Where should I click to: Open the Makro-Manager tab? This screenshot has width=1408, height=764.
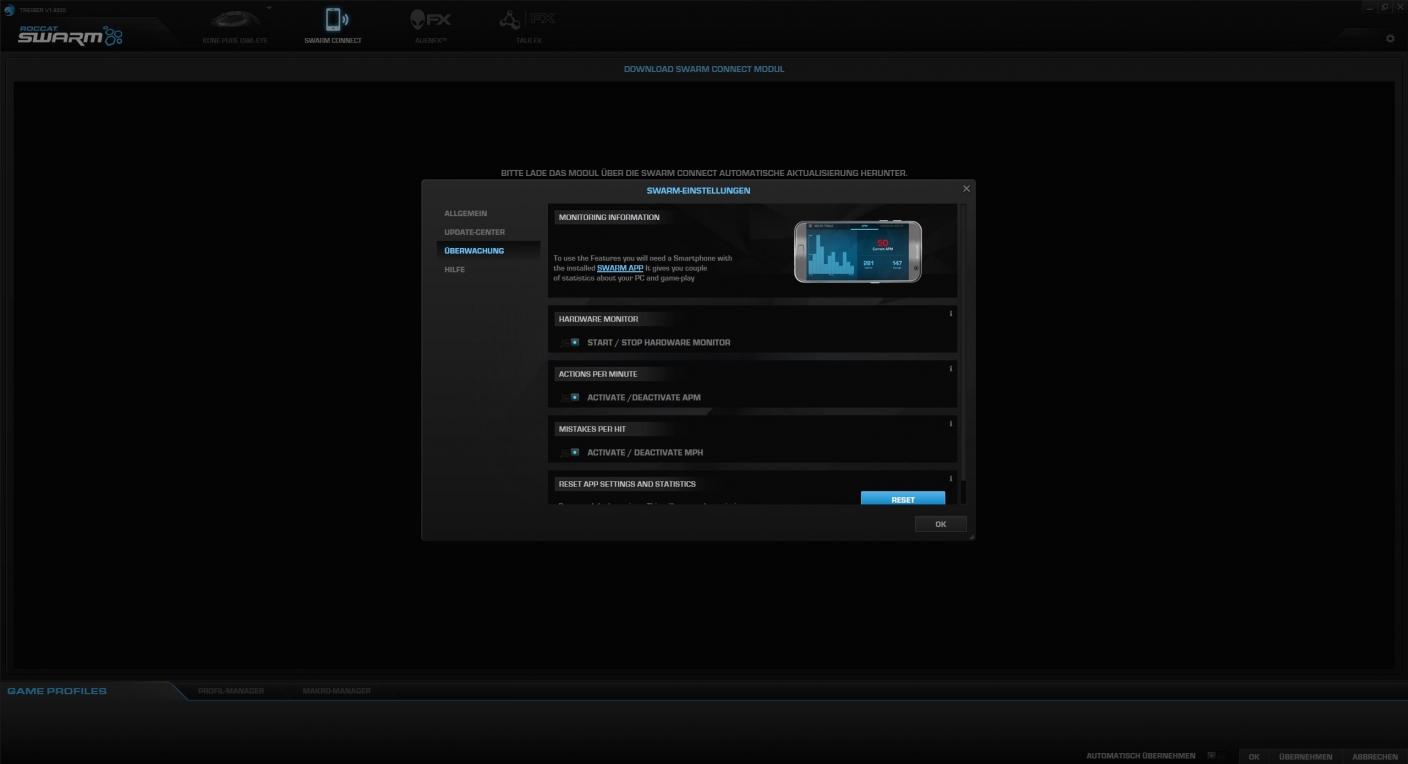[337, 691]
